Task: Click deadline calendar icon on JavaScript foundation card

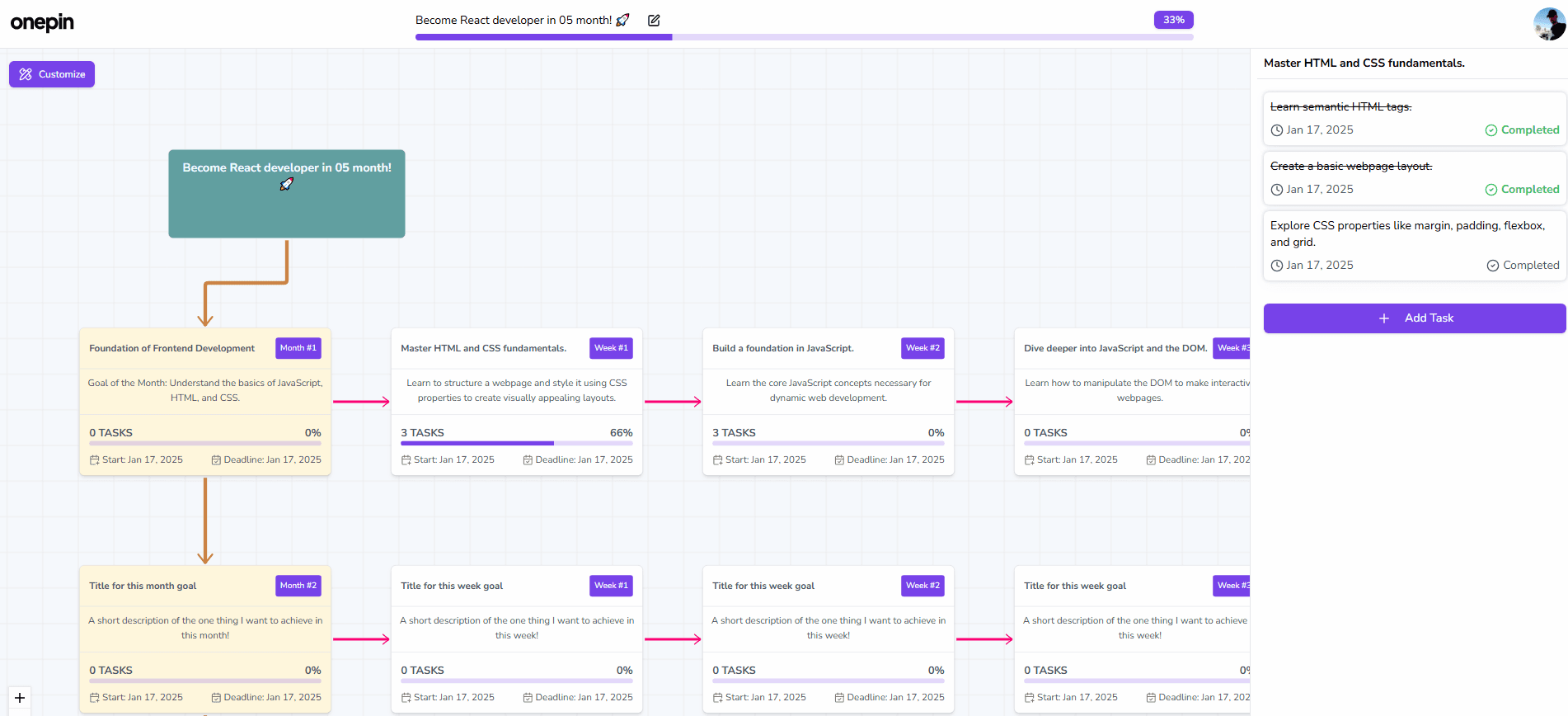Action: click(x=839, y=460)
